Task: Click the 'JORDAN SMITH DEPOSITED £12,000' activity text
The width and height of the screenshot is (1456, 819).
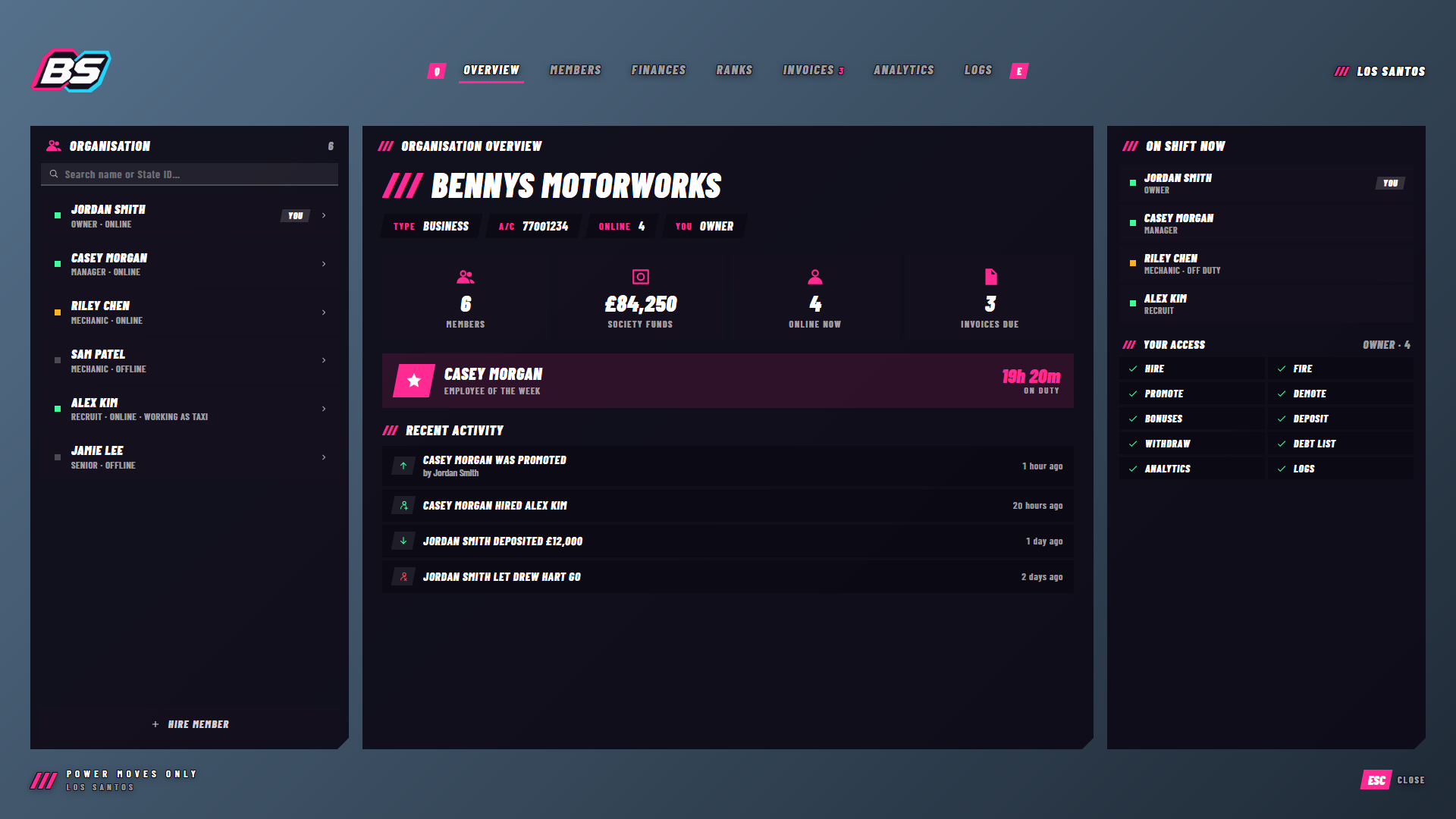Action: point(503,541)
